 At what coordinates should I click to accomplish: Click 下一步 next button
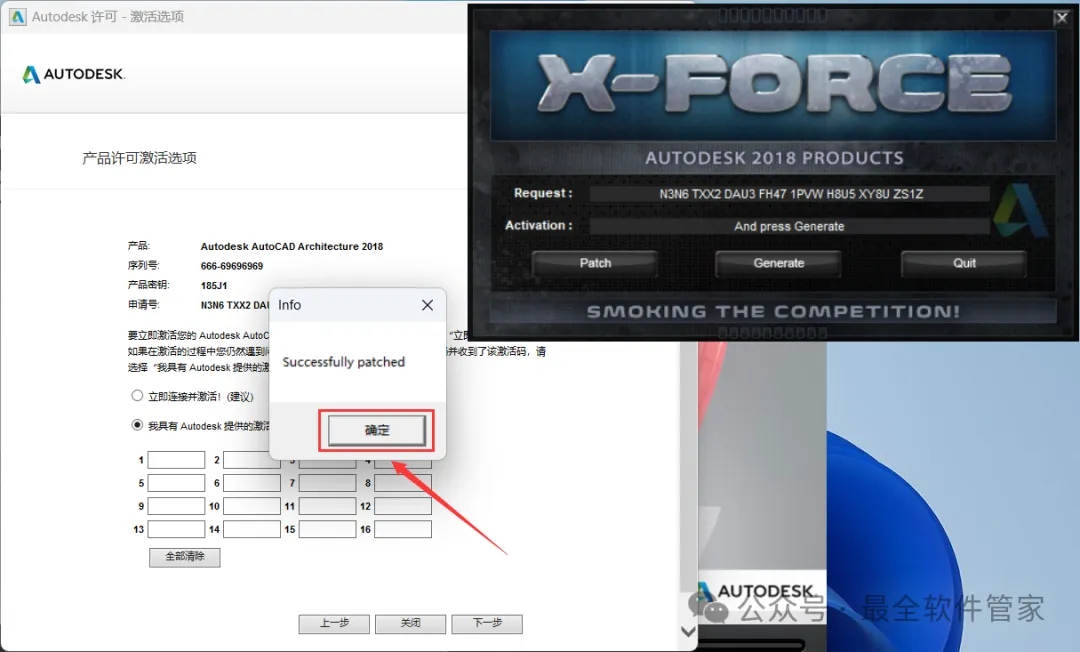[487, 624]
